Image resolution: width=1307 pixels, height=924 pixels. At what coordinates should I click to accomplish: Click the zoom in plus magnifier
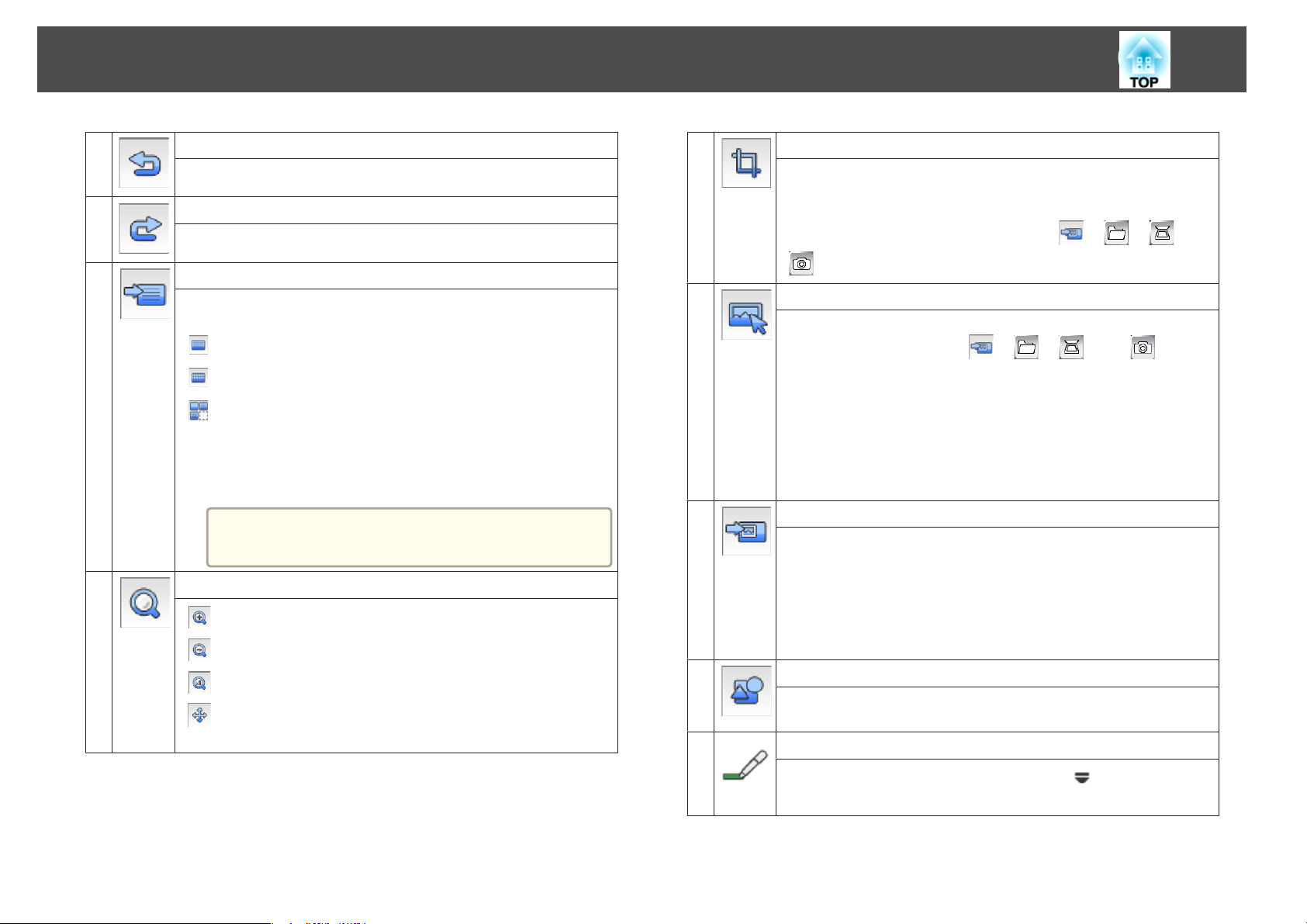click(x=199, y=618)
